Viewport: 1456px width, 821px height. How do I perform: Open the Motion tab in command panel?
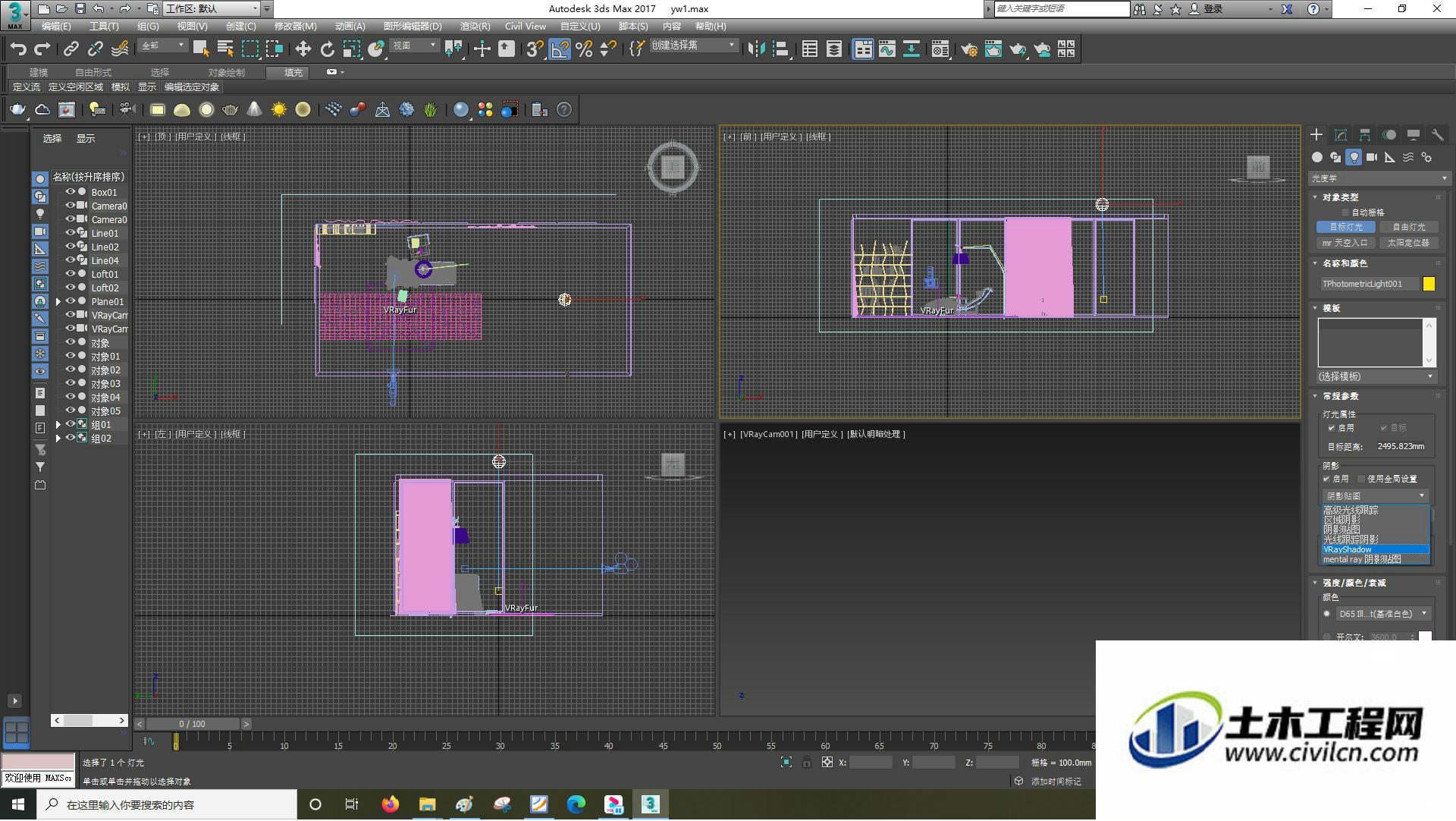pos(1389,135)
